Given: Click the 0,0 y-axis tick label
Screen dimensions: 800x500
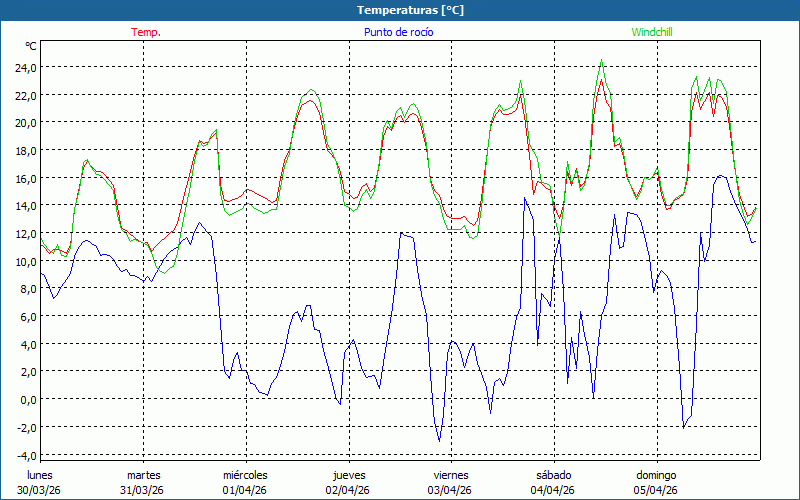Looking at the screenshot, I should point(27,399).
